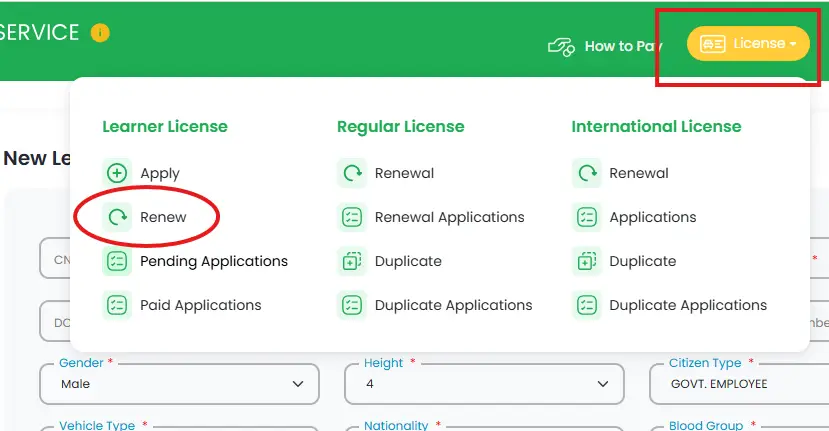This screenshot has height=431, width=829.
Task: Click the Regular License Duplicate icon
Action: [x=352, y=261]
